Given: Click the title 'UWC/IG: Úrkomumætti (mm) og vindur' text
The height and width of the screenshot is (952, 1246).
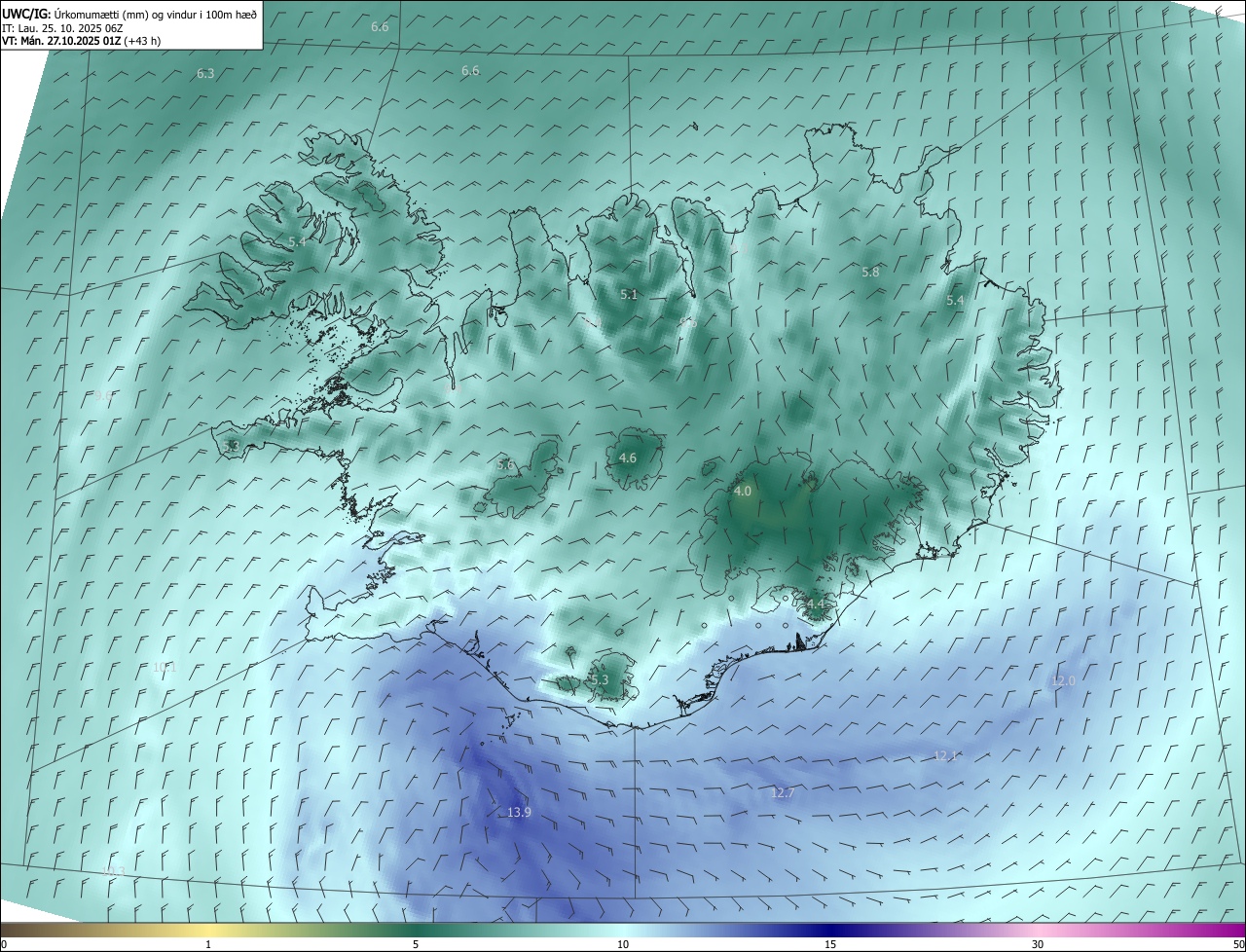Looking at the screenshot, I should (x=129, y=14).
